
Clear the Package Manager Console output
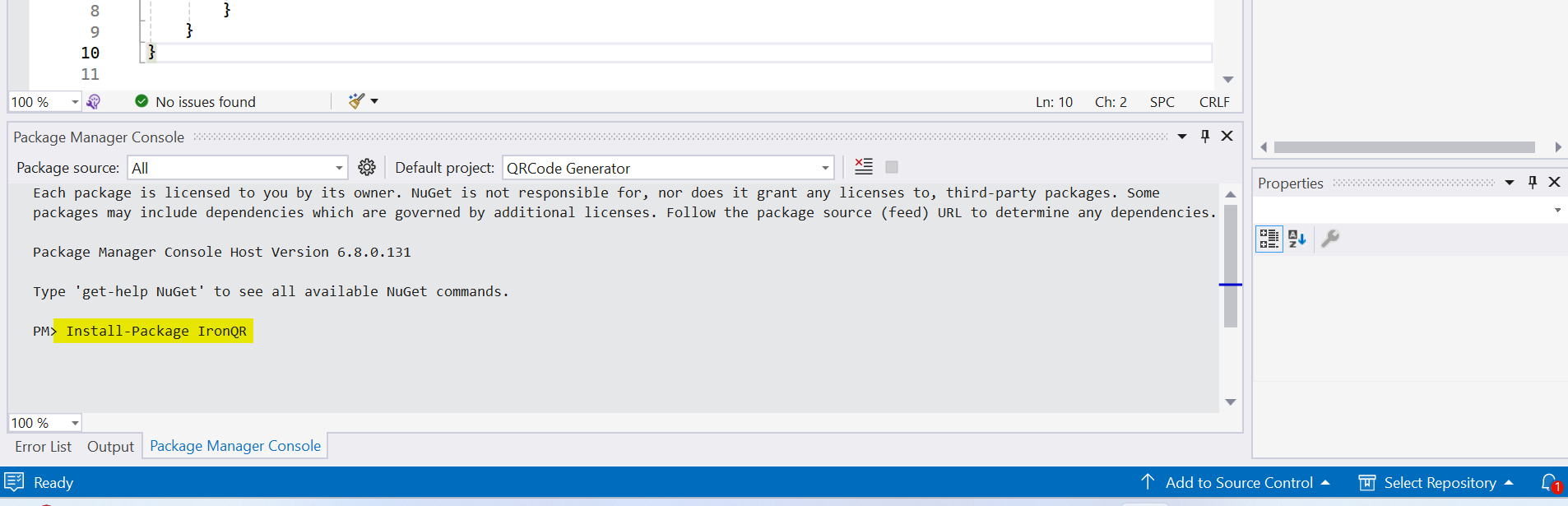864,167
